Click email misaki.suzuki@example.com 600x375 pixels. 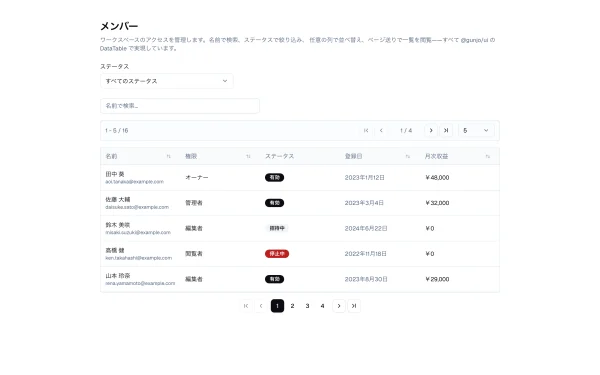[x=138, y=232]
